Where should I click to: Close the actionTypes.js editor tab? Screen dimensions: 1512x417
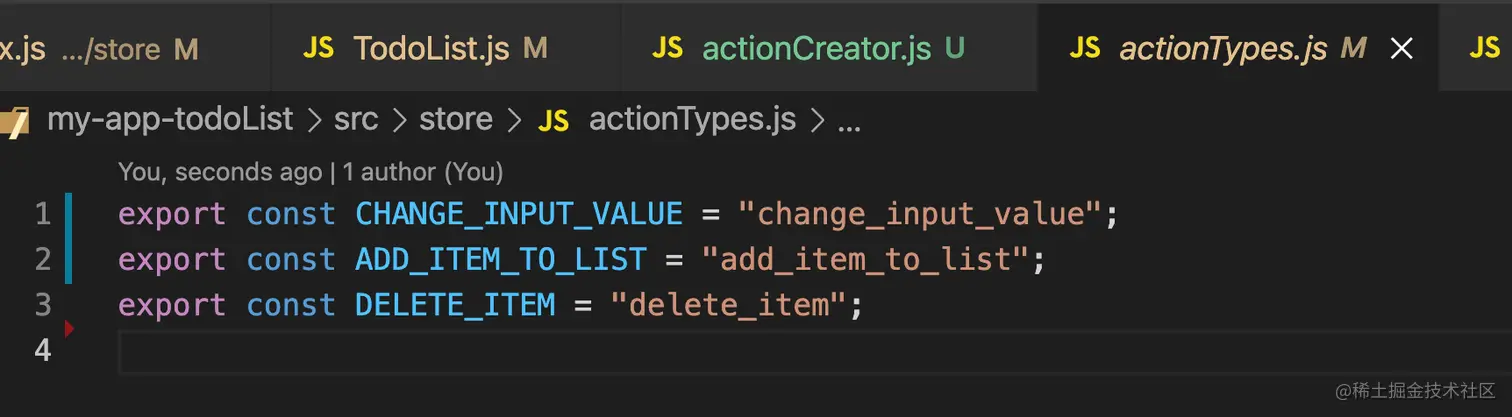click(x=1402, y=48)
